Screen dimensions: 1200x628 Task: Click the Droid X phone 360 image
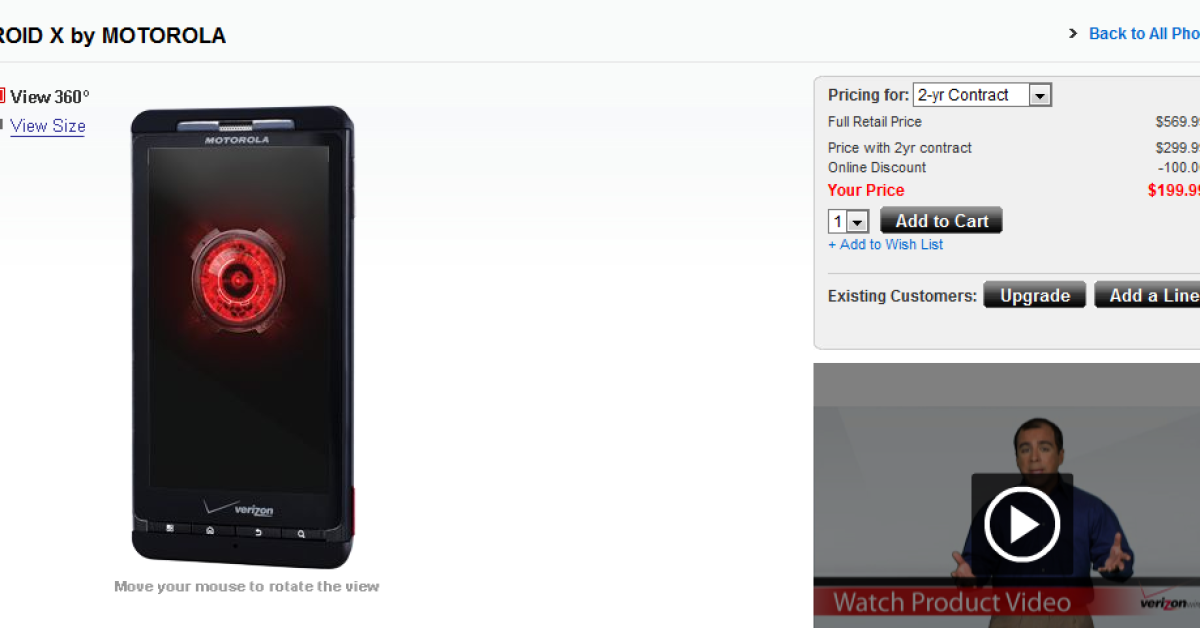[x=243, y=338]
